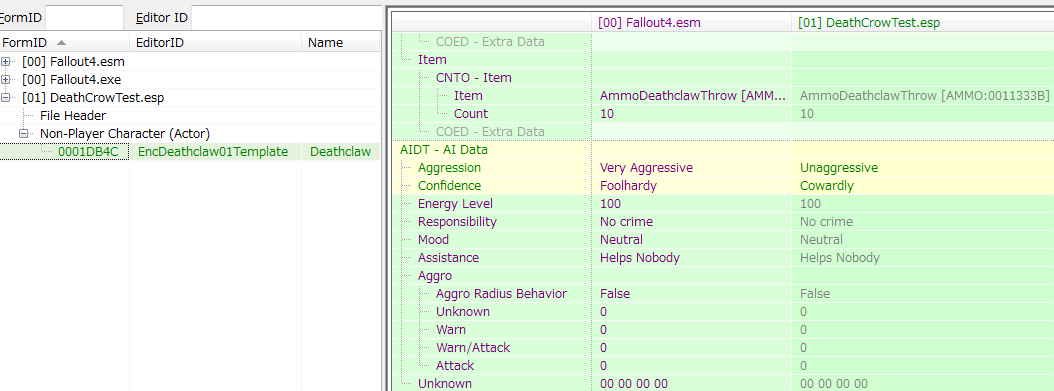Select record 0001DB4C in tree
Screen dimensions: 1054x391
(x=88, y=151)
